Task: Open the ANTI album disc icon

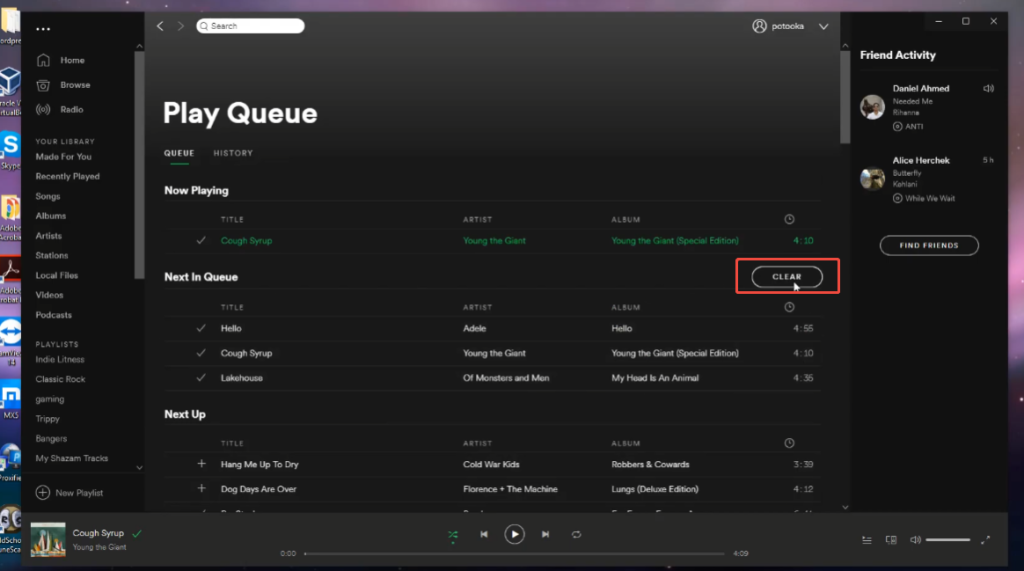Action: (897, 127)
